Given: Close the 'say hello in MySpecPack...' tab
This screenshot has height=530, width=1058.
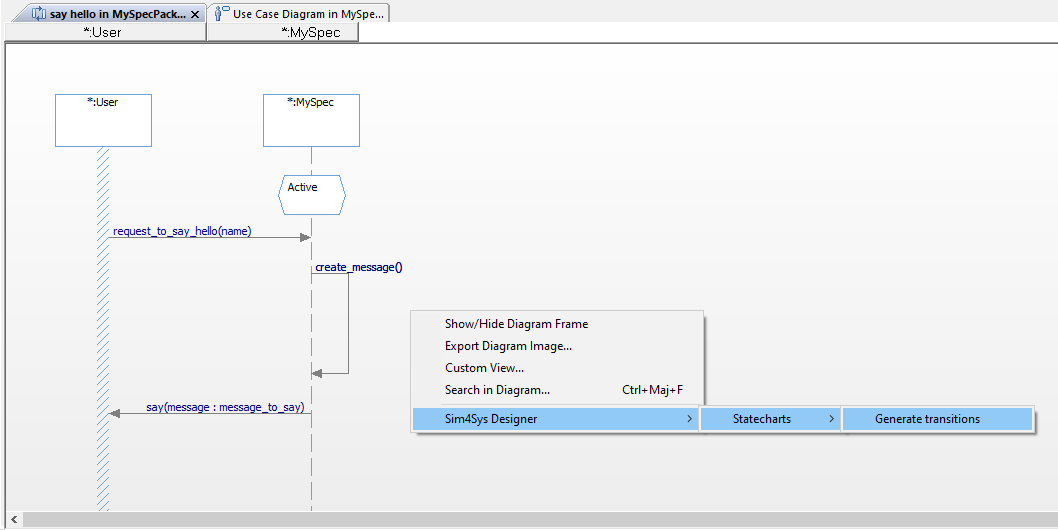Looking at the screenshot, I should pyautogui.click(x=195, y=14).
